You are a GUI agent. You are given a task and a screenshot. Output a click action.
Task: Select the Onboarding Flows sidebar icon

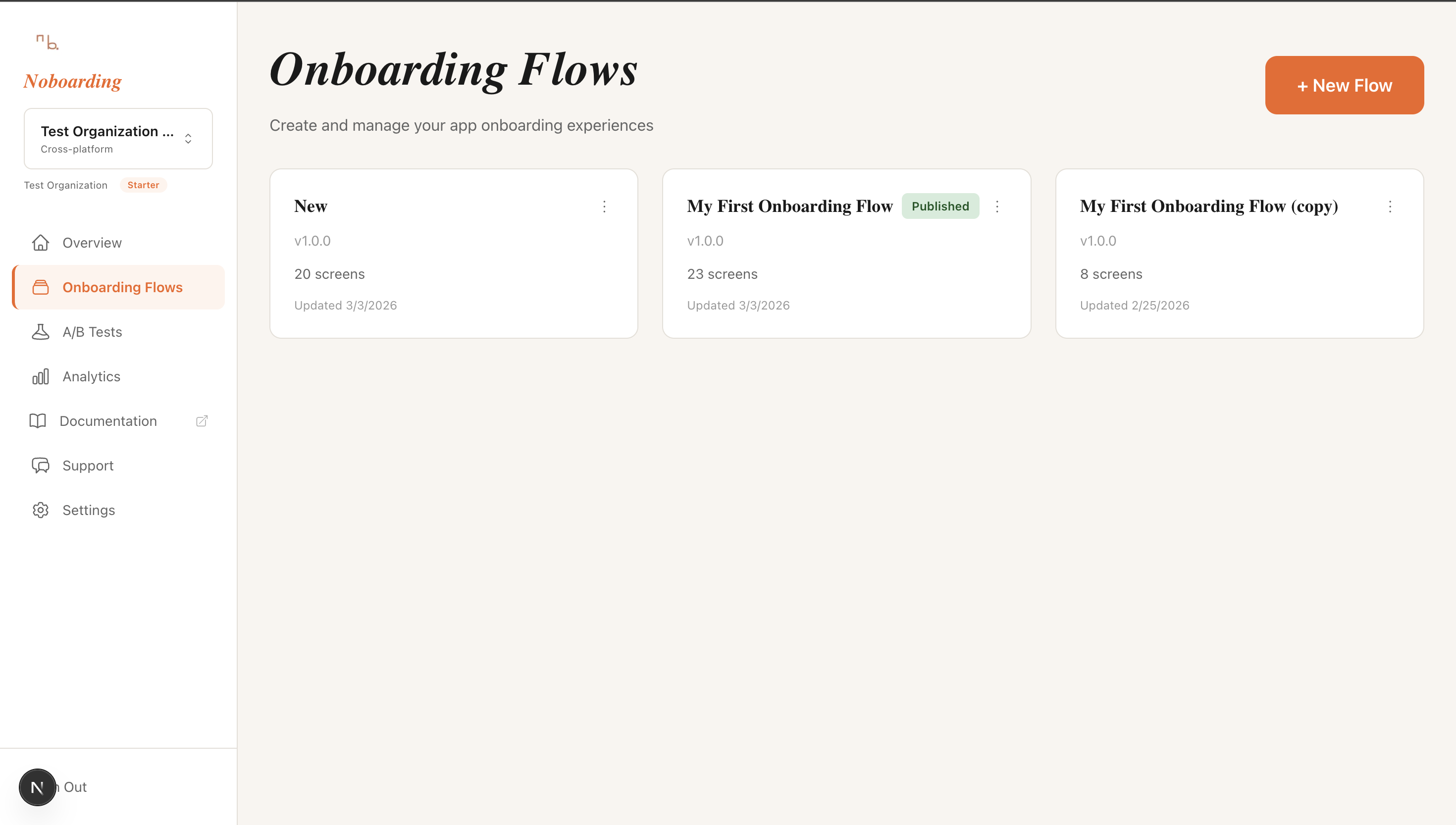tap(40, 287)
